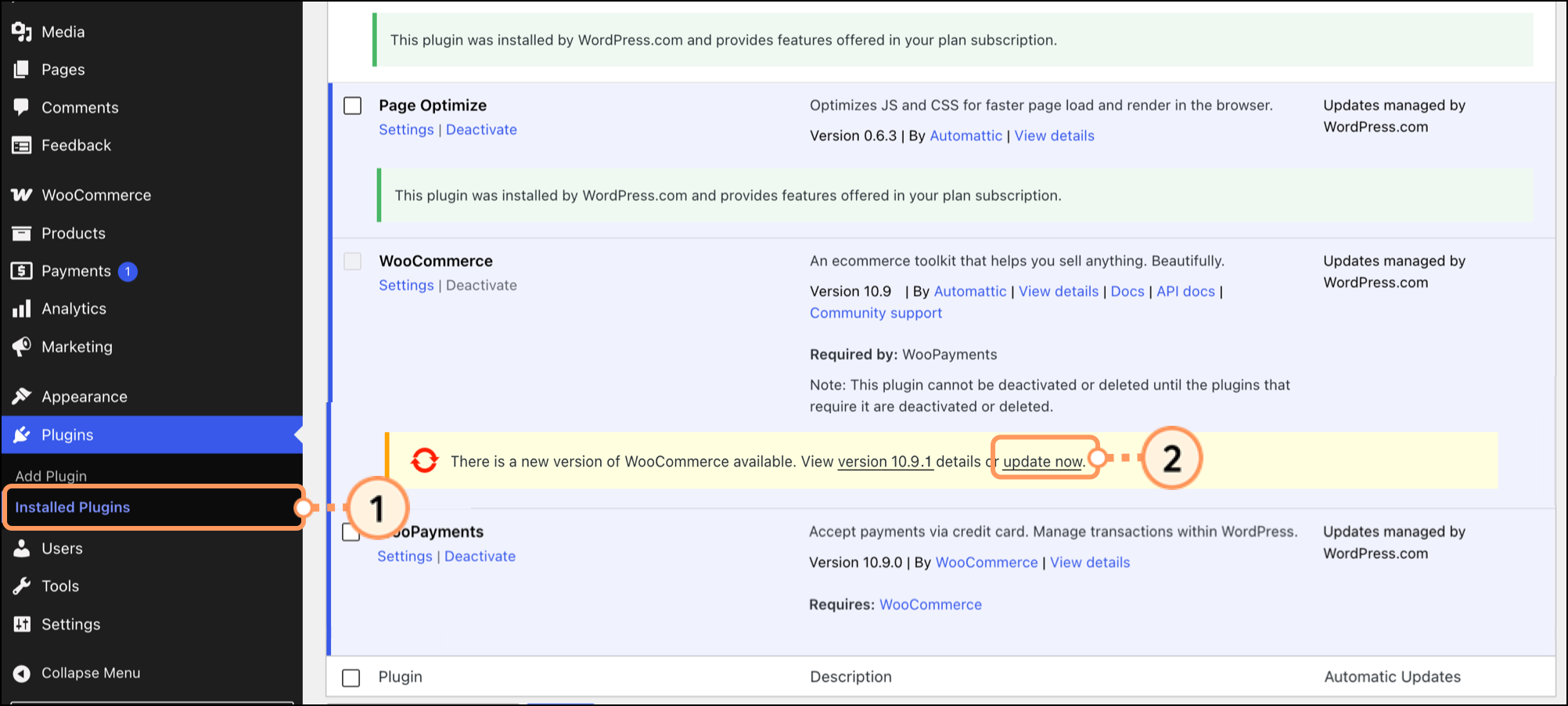View details for WooPayments plugin
Viewport: 1568px width, 706px height.
tap(1090, 563)
